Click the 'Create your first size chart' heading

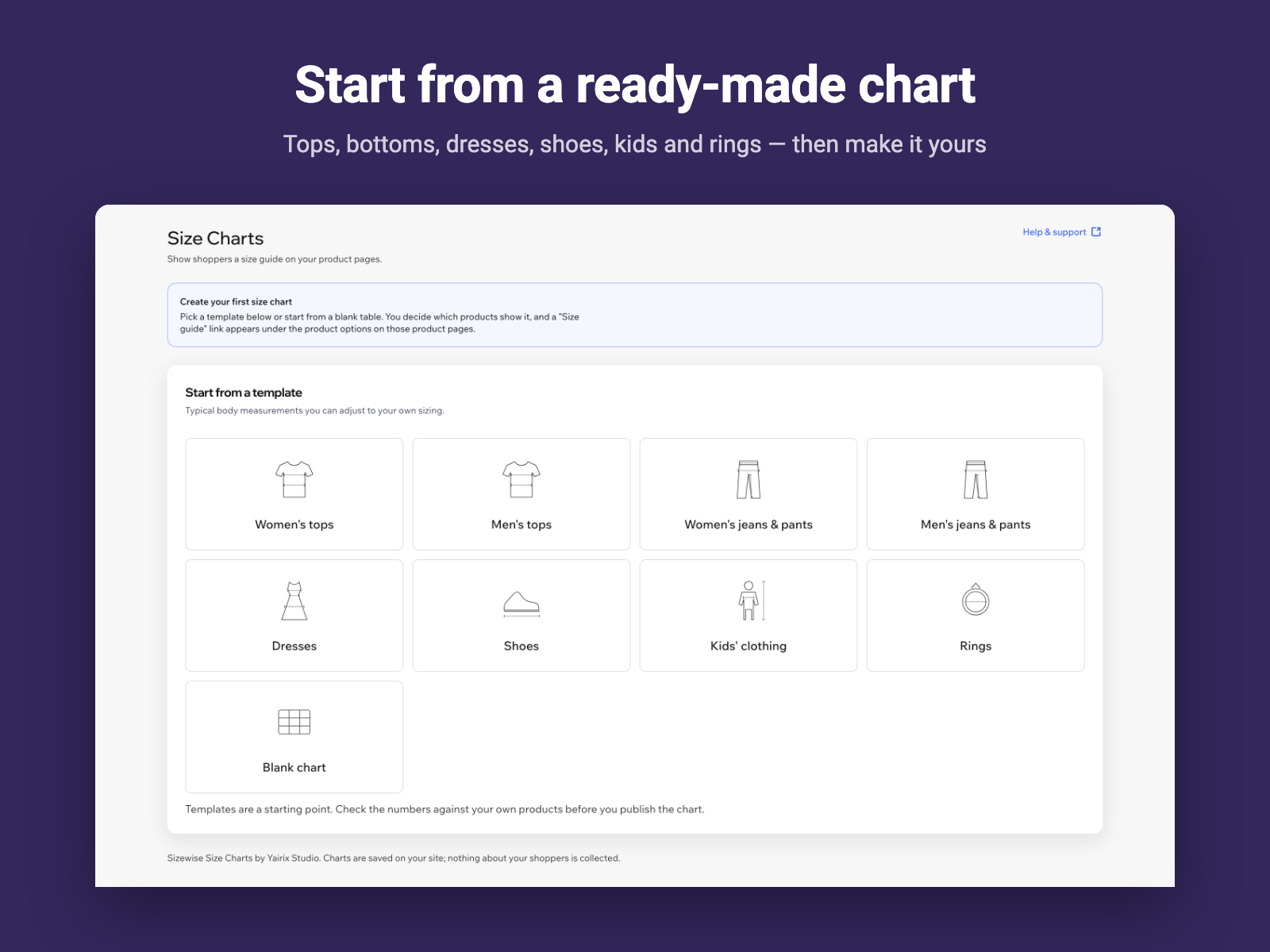tap(236, 301)
